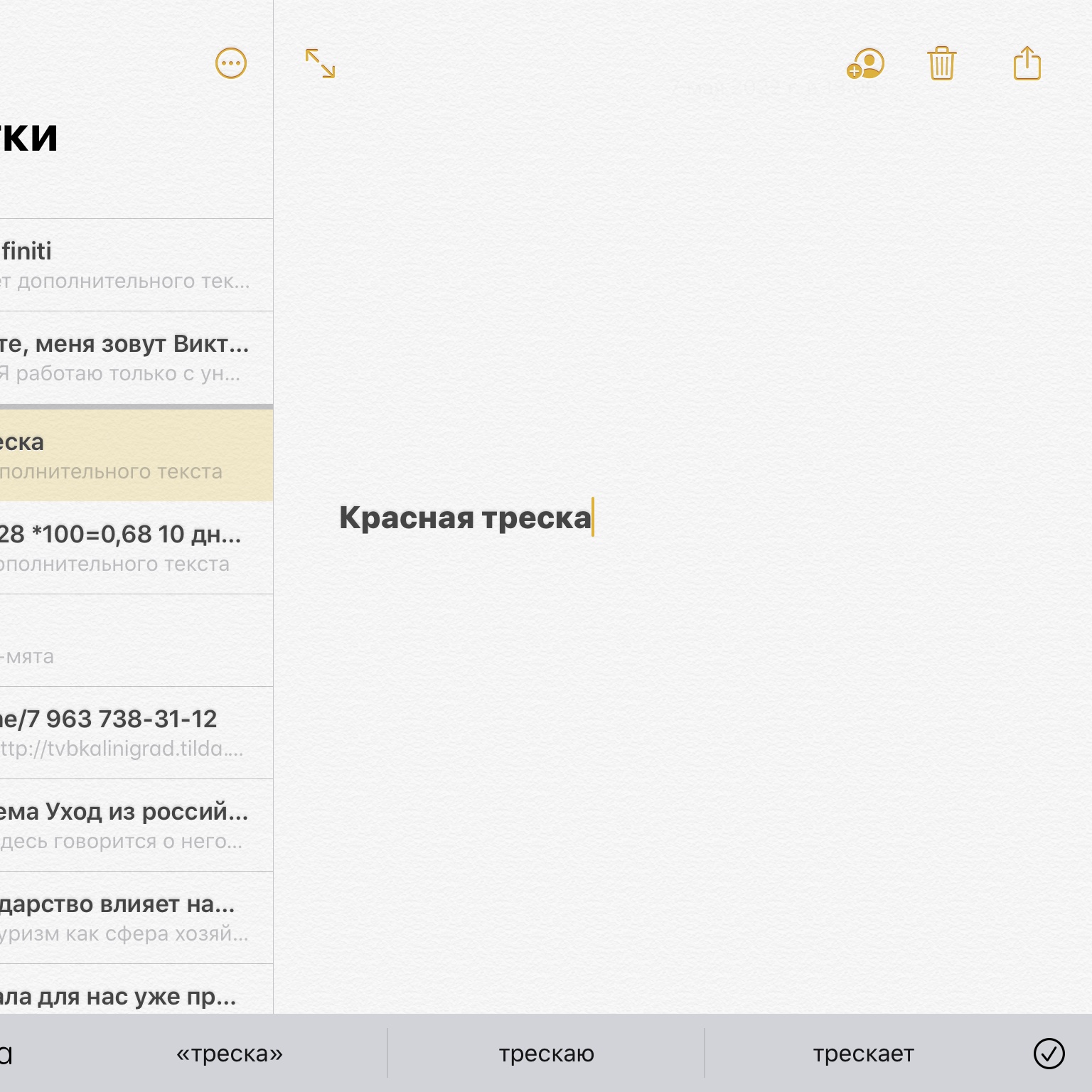
Task: Tap the checkmark icon in keyboard bar
Action: [1049, 1054]
